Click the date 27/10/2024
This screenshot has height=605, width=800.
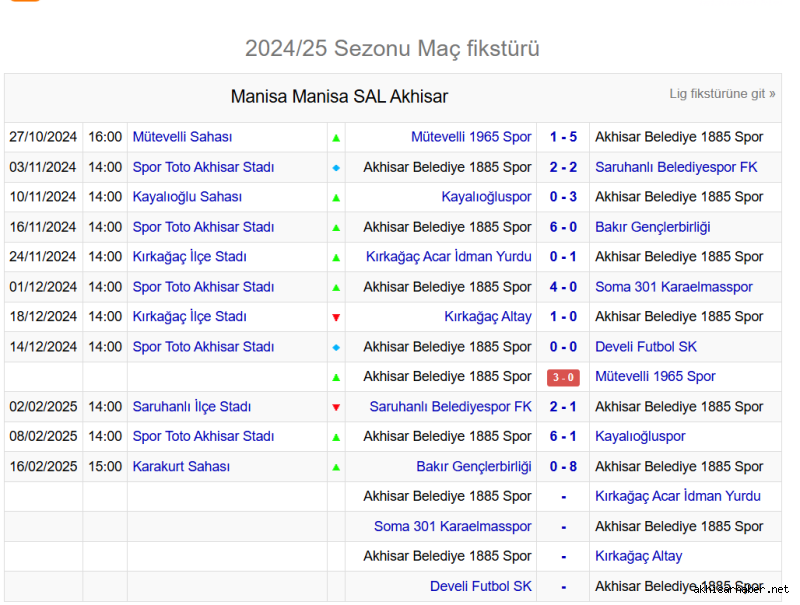click(x=43, y=137)
